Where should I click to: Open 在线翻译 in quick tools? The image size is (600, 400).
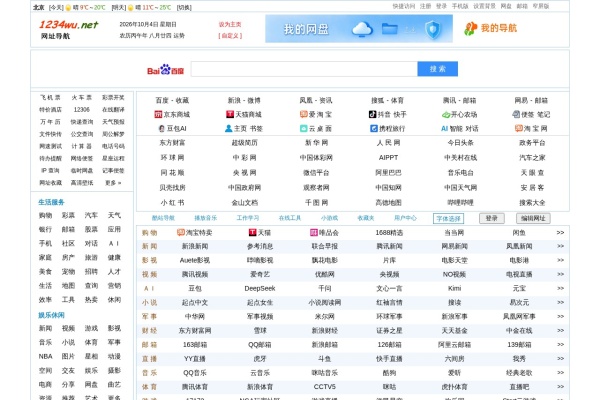(x=113, y=110)
